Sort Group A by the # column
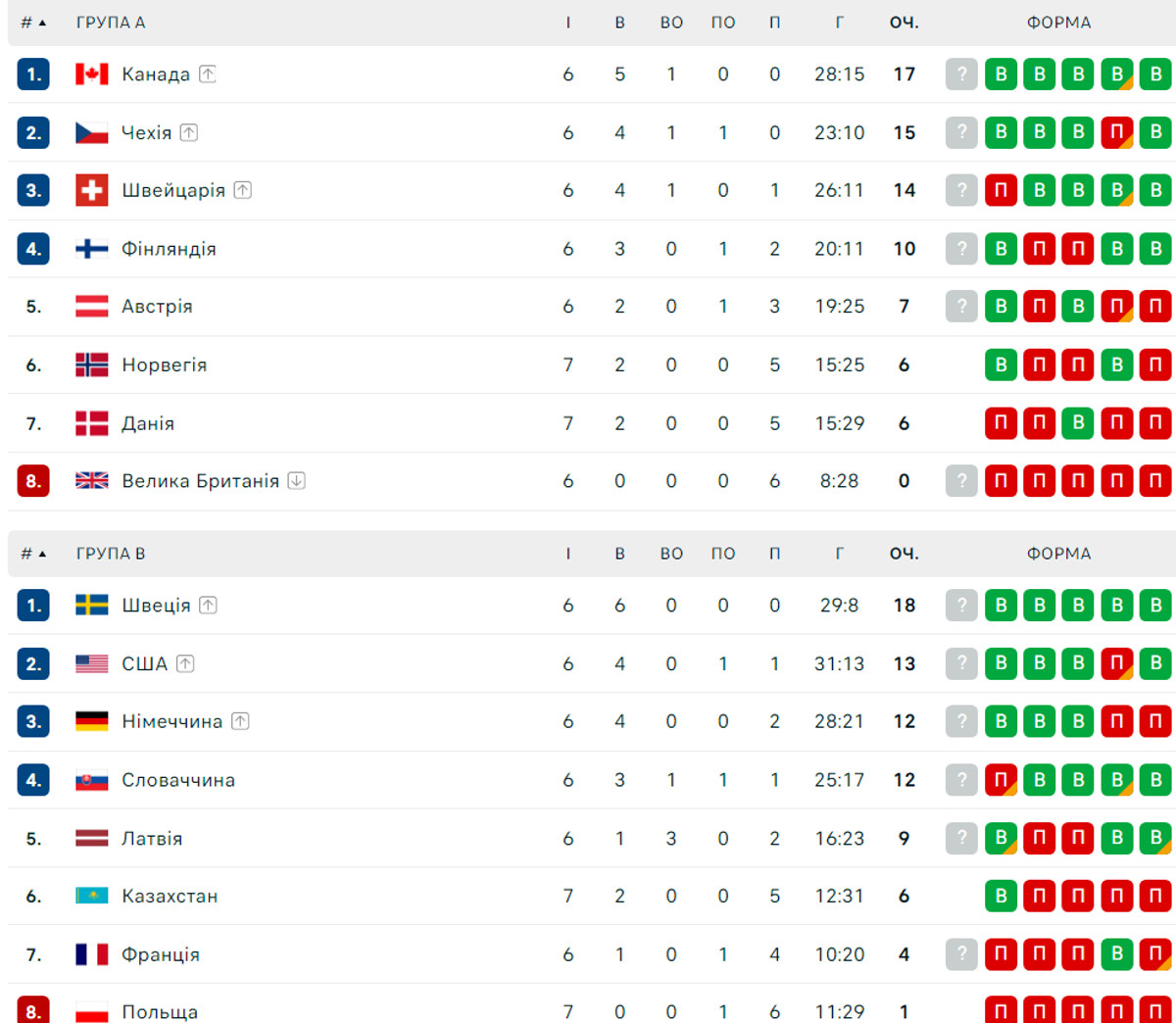 [x=33, y=23]
